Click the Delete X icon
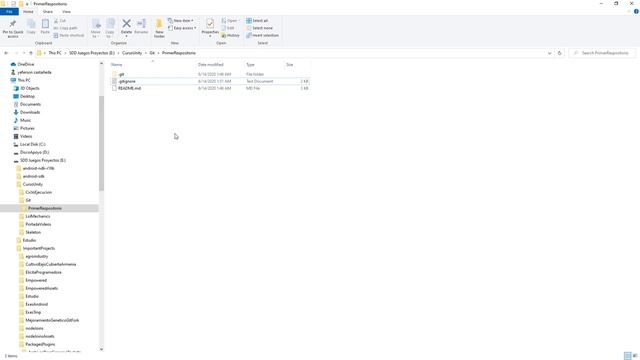640x360 pixels. (127, 24)
